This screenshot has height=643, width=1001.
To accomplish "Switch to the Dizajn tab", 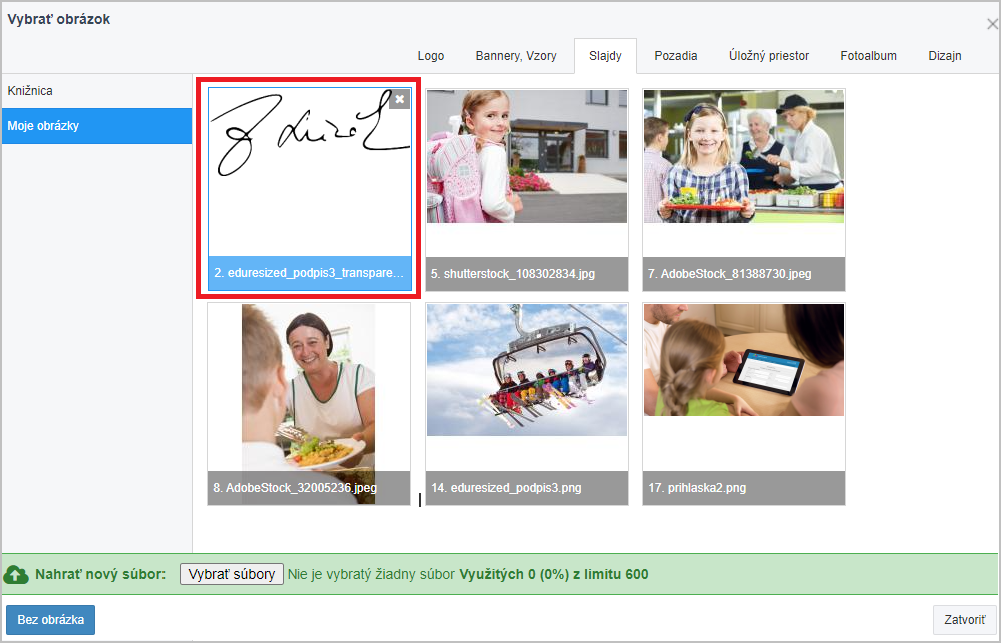I will (945, 56).
